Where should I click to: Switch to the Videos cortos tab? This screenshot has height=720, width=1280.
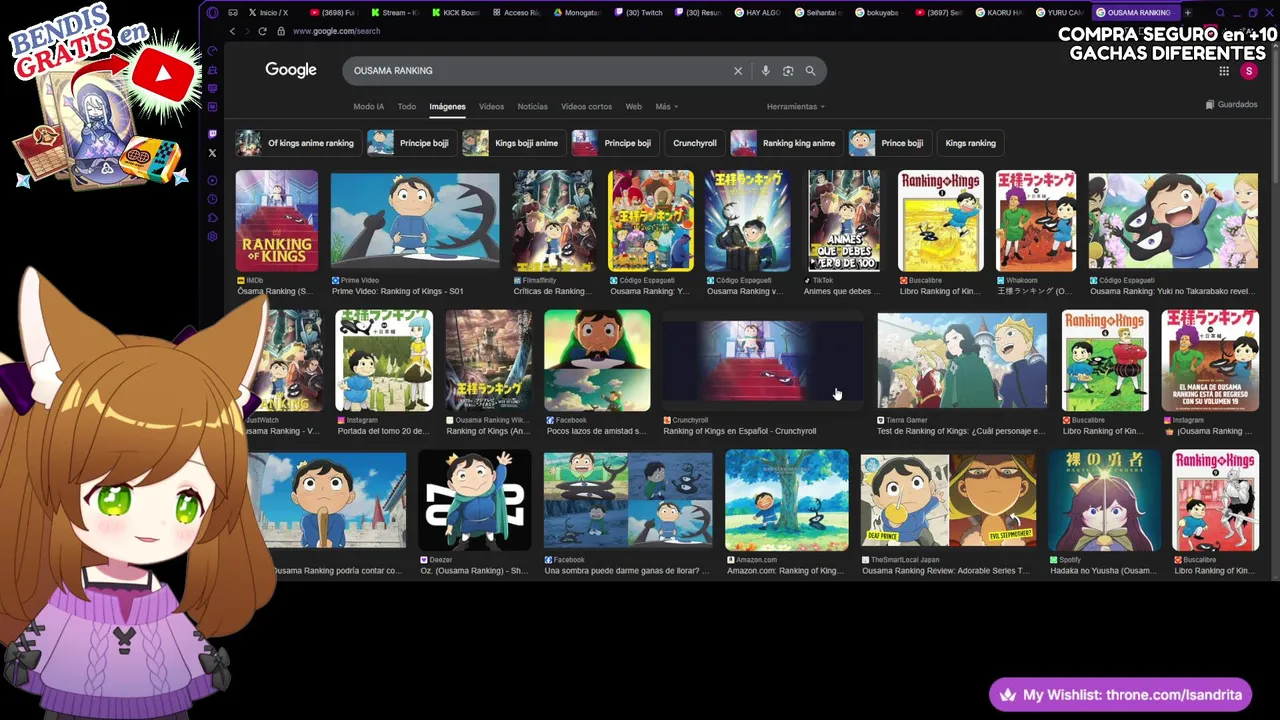[586, 107]
